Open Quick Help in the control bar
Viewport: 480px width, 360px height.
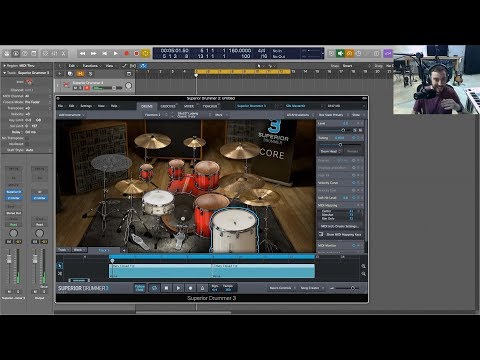(25, 53)
